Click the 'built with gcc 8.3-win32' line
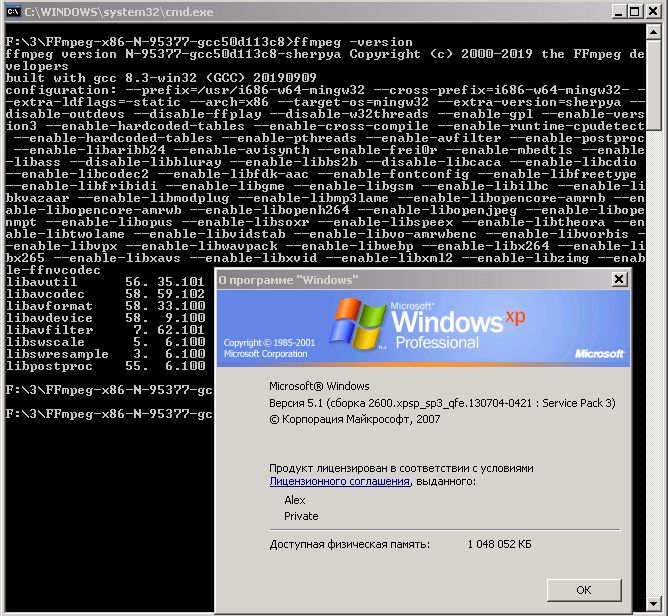 pyautogui.click(x=161, y=78)
